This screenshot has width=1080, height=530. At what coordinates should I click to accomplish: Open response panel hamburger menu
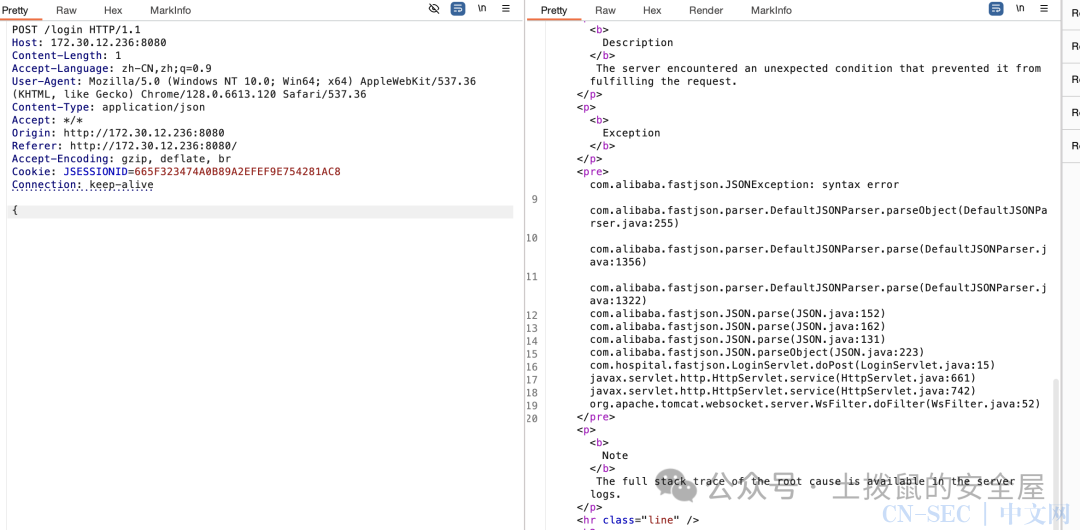point(1044,8)
